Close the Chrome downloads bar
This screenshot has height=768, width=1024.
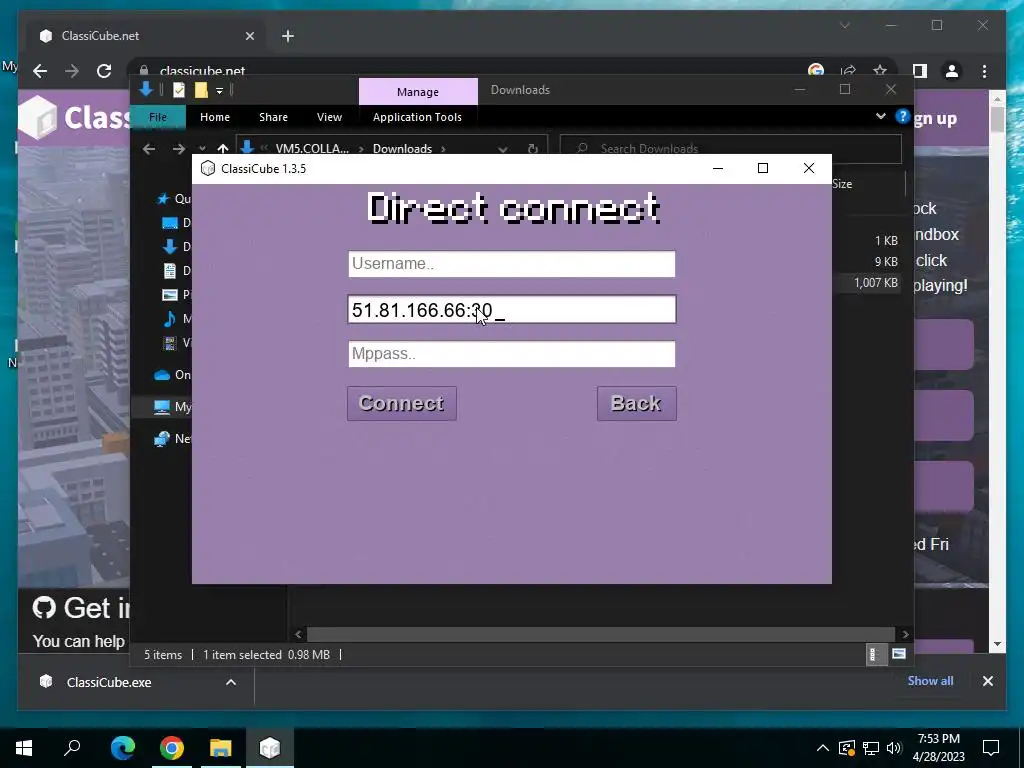987,681
